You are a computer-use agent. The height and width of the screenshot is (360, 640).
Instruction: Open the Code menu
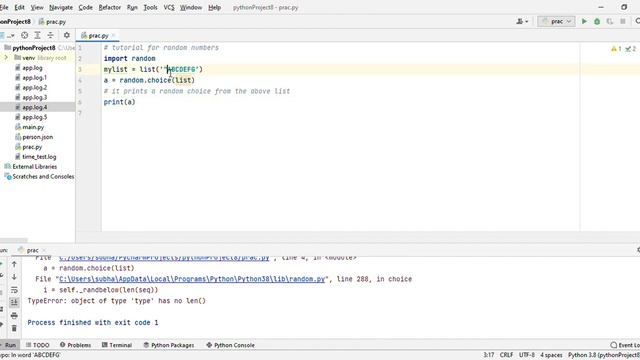pyautogui.click(x=85, y=7)
